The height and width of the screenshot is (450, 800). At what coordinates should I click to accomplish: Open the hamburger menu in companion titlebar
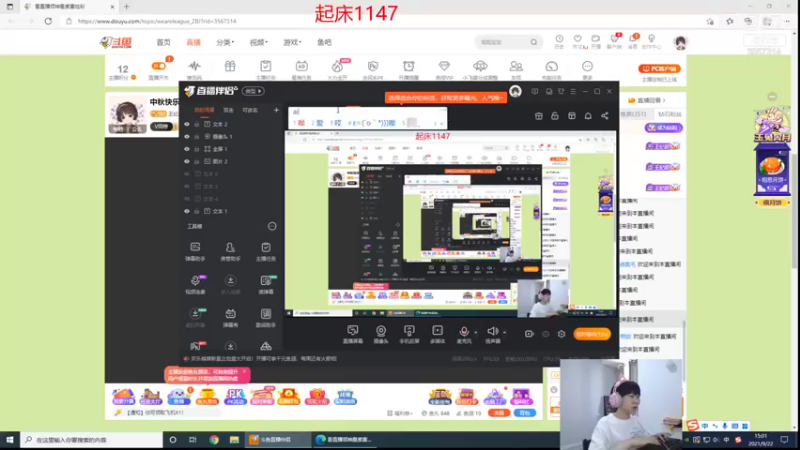pos(573,91)
